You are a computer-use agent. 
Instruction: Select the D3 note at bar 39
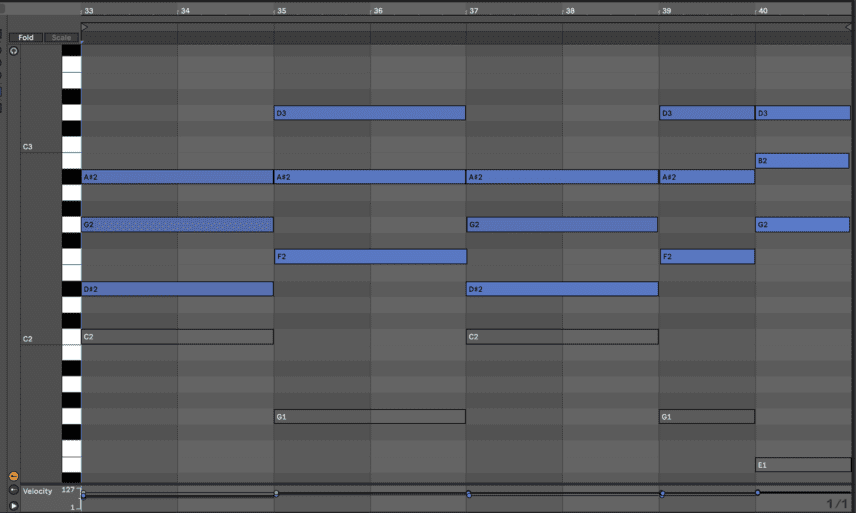(707, 113)
